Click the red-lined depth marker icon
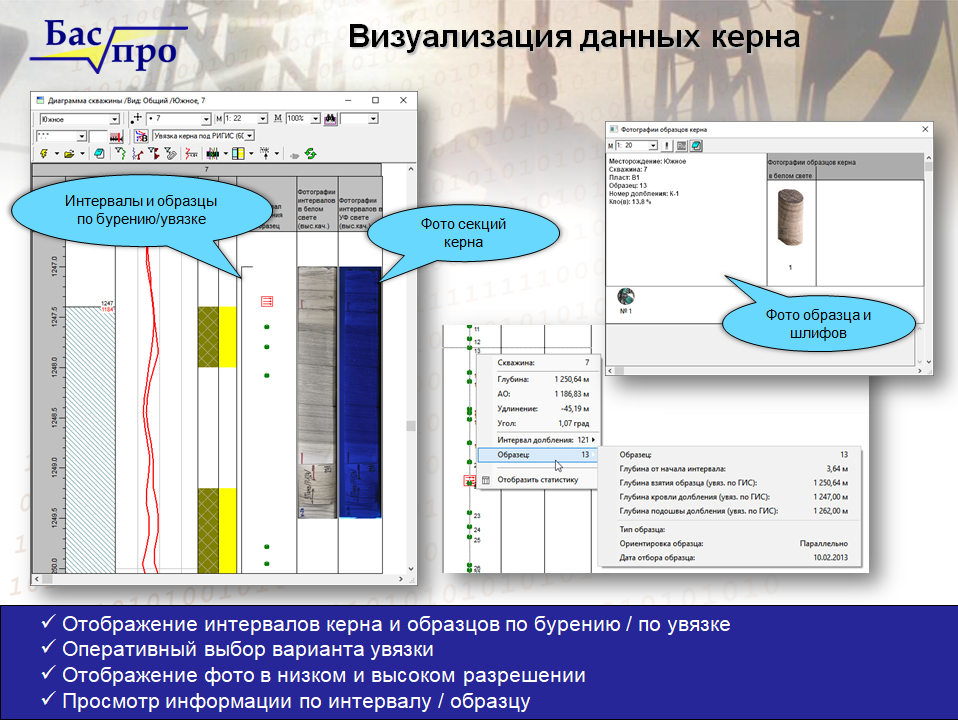 click(x=116, y=137)
